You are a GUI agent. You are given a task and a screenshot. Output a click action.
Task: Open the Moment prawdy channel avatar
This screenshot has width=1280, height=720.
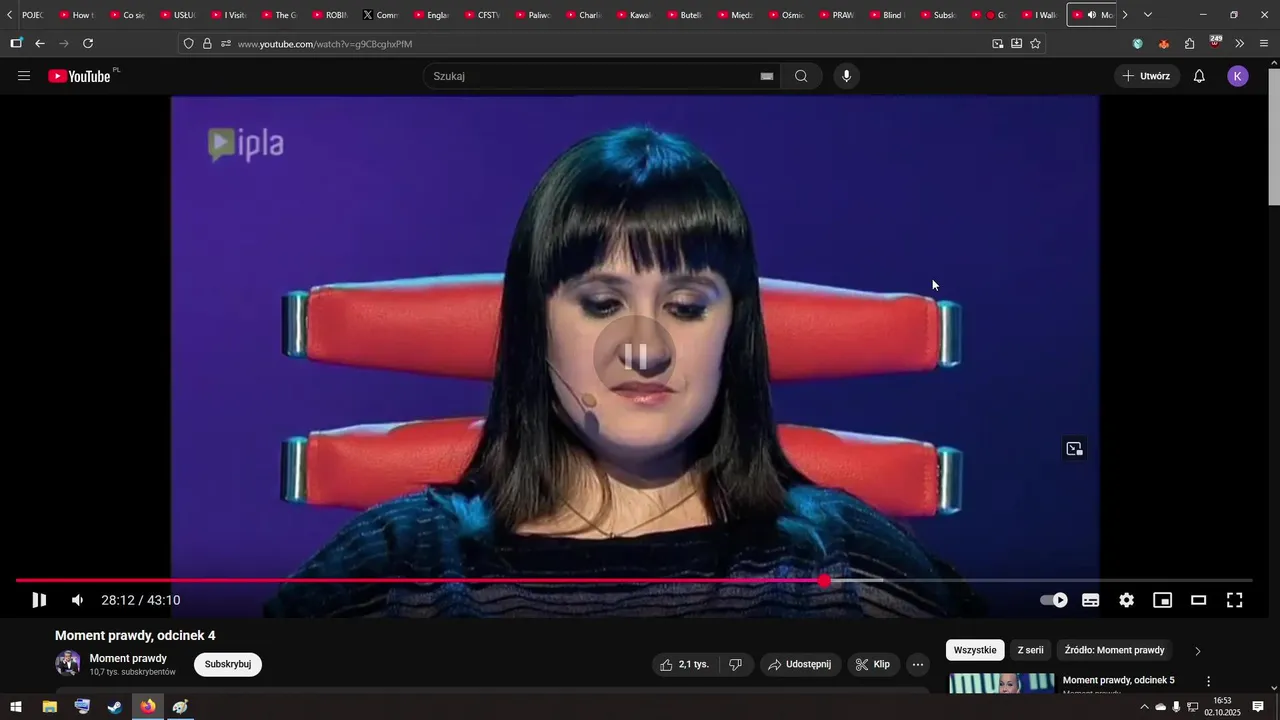pyautogui.click(x=68, y=663)
